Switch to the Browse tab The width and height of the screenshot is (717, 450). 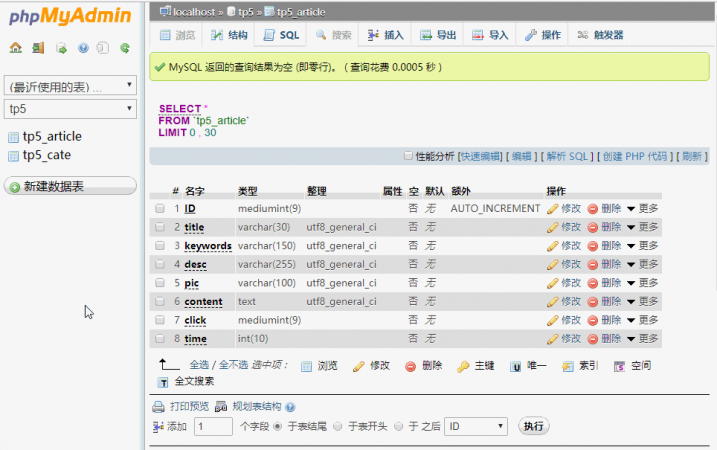click(177, 35)
